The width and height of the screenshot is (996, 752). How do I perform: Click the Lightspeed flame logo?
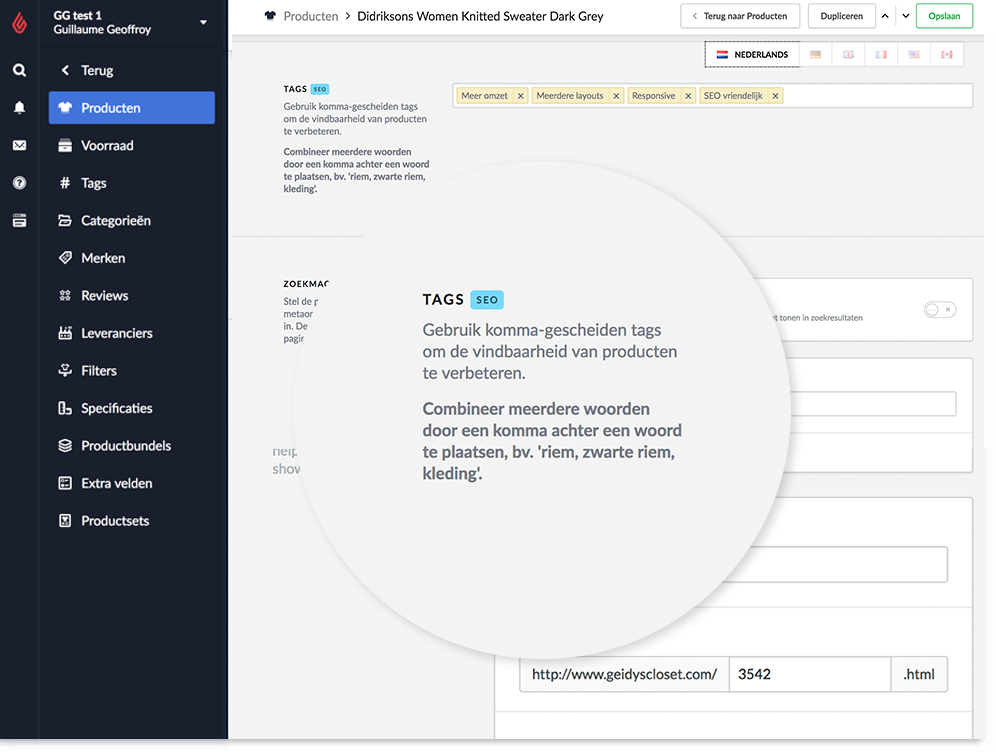(20, 24)
